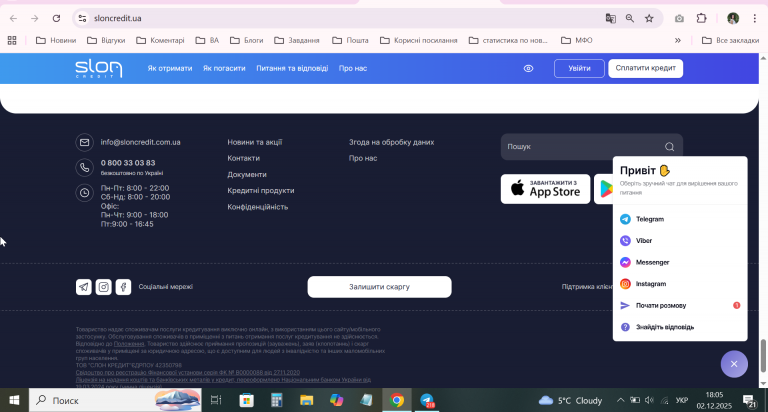Open the Відгуки bookmarks folder
Screen dimensions: 768x412
point(106,40)
